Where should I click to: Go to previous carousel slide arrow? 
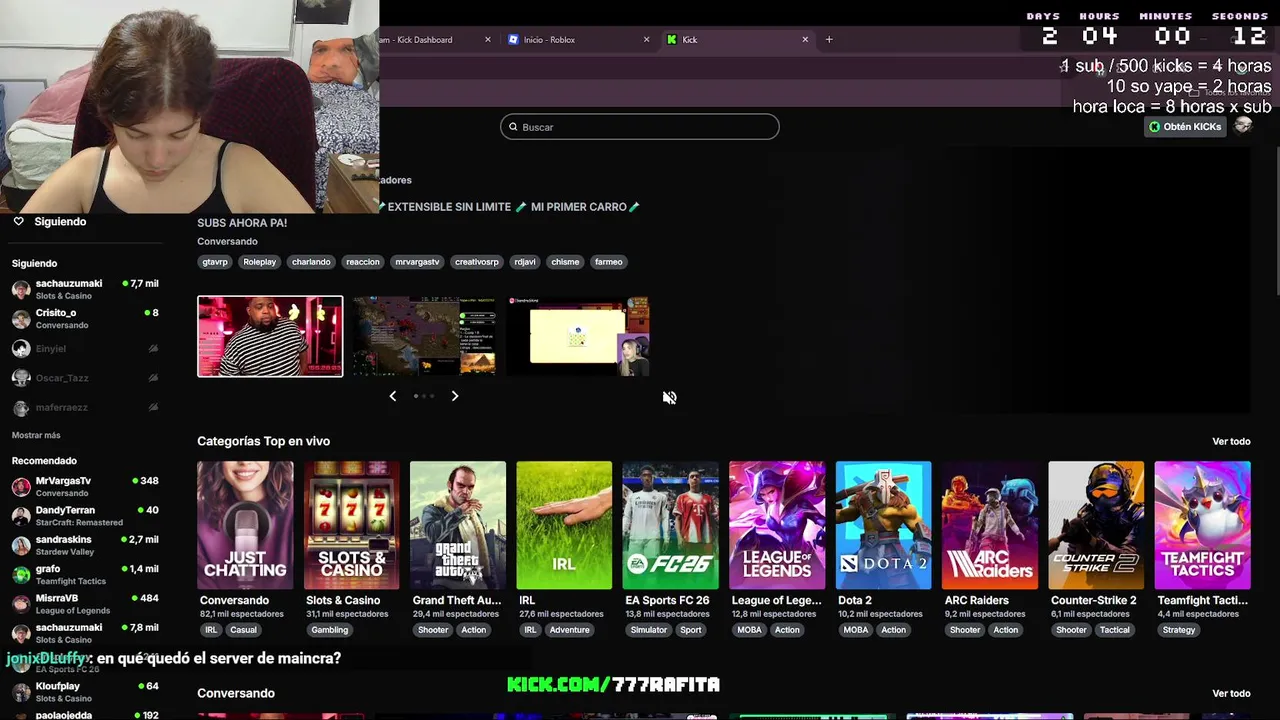393,396
